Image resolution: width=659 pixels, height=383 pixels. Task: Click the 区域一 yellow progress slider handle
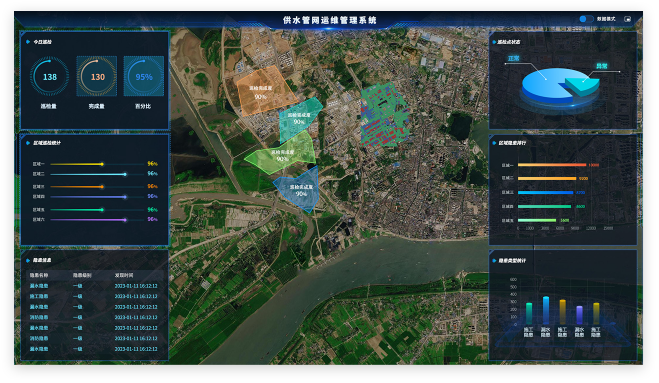[102, 164]
